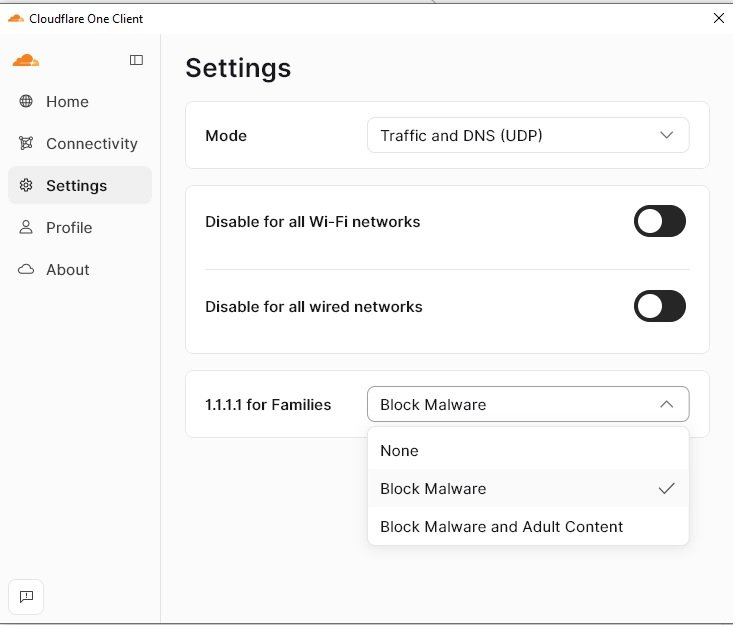Click the Settings page heading
This screenshot has width=740, height=626.
pos(238,68)
